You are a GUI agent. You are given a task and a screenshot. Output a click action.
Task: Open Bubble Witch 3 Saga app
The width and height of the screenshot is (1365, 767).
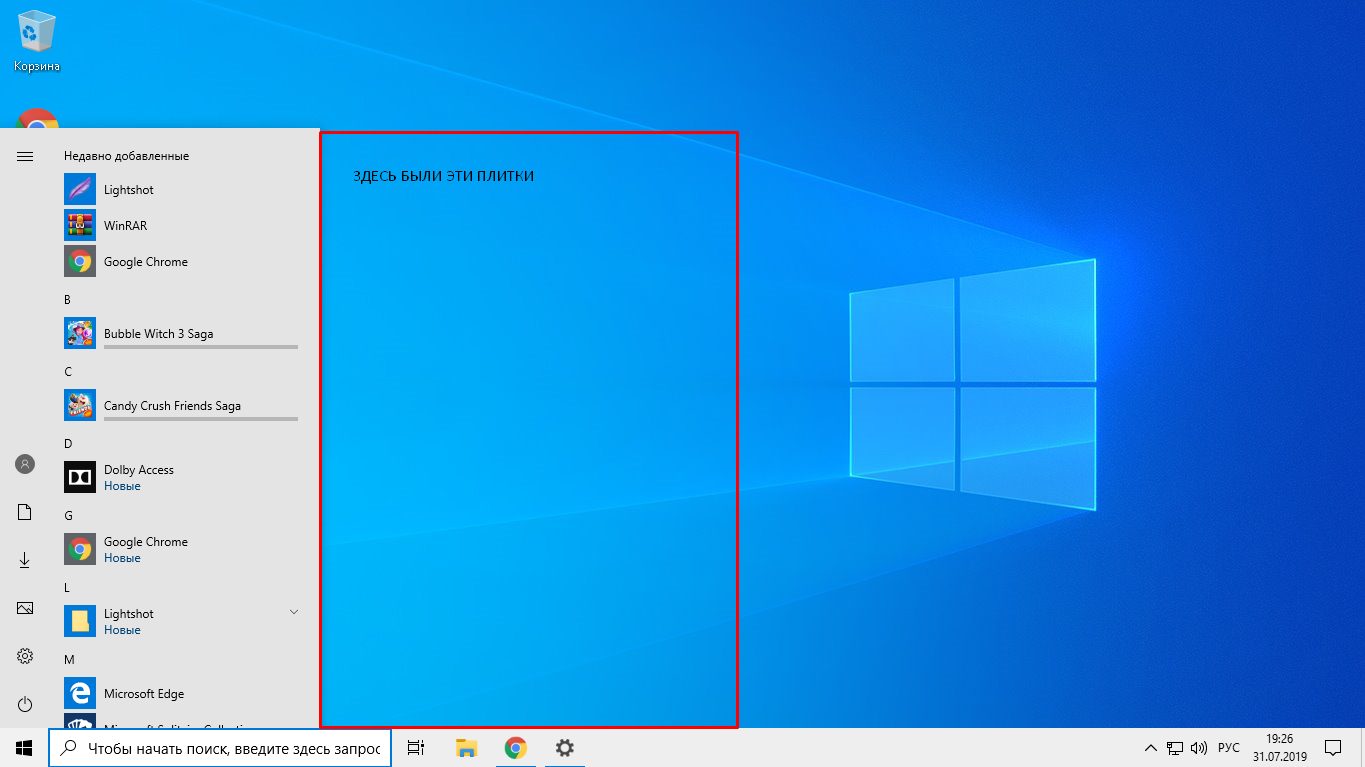[182, 334]
